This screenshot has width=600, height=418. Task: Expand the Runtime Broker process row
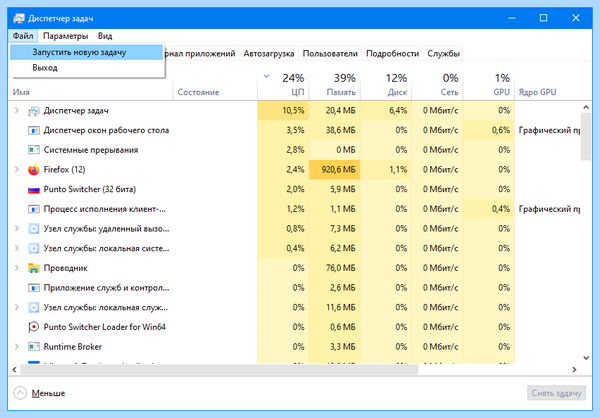click(16, 346)
